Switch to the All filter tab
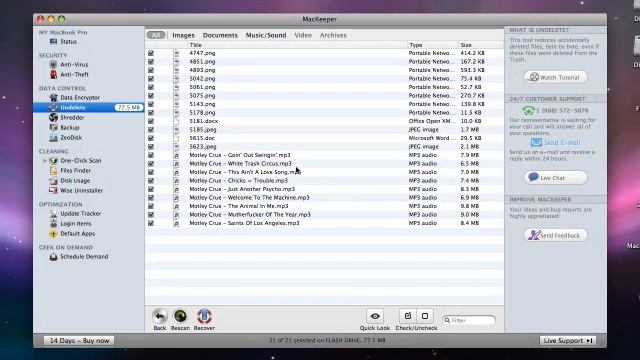Image resolution: width=640 pixels, height=360 pixels. [156, 35]
